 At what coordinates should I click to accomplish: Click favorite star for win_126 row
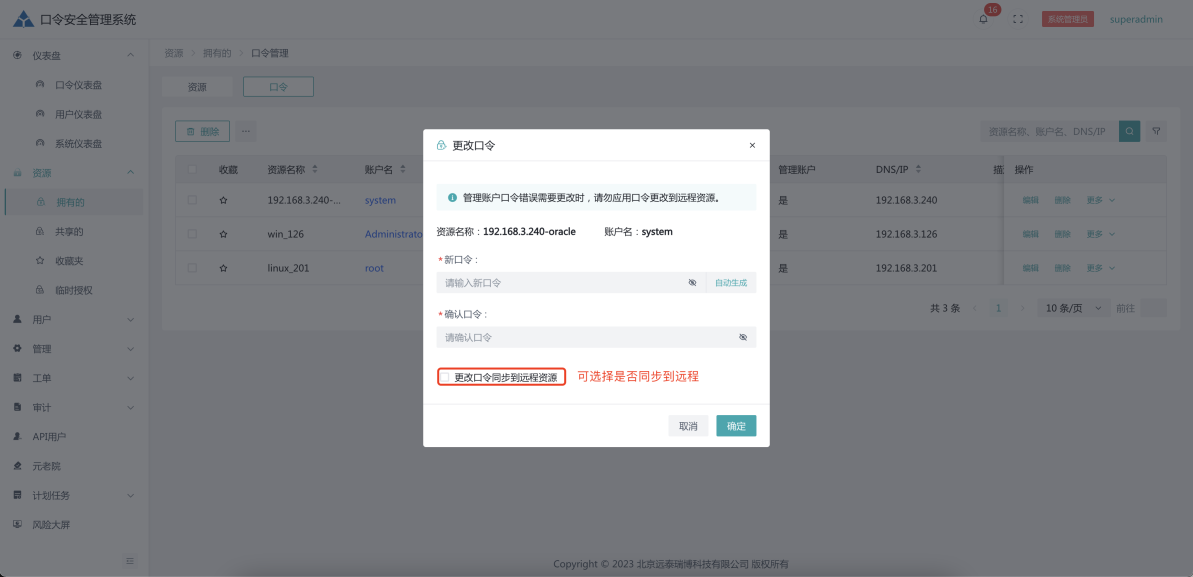(x=223, y=234)
